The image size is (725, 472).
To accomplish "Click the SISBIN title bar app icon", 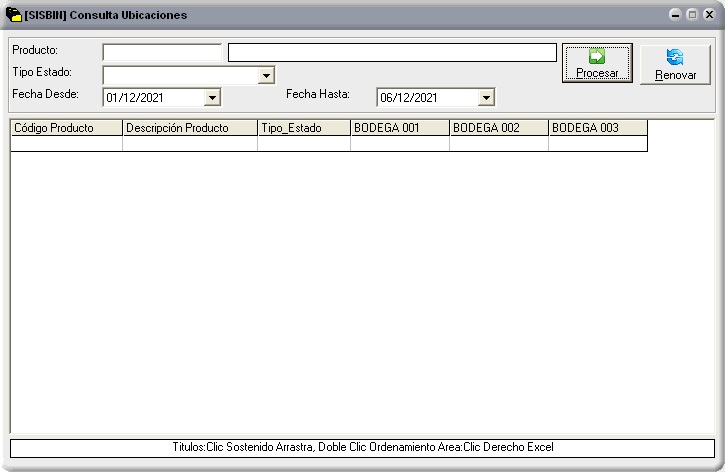I will point(13,15).
